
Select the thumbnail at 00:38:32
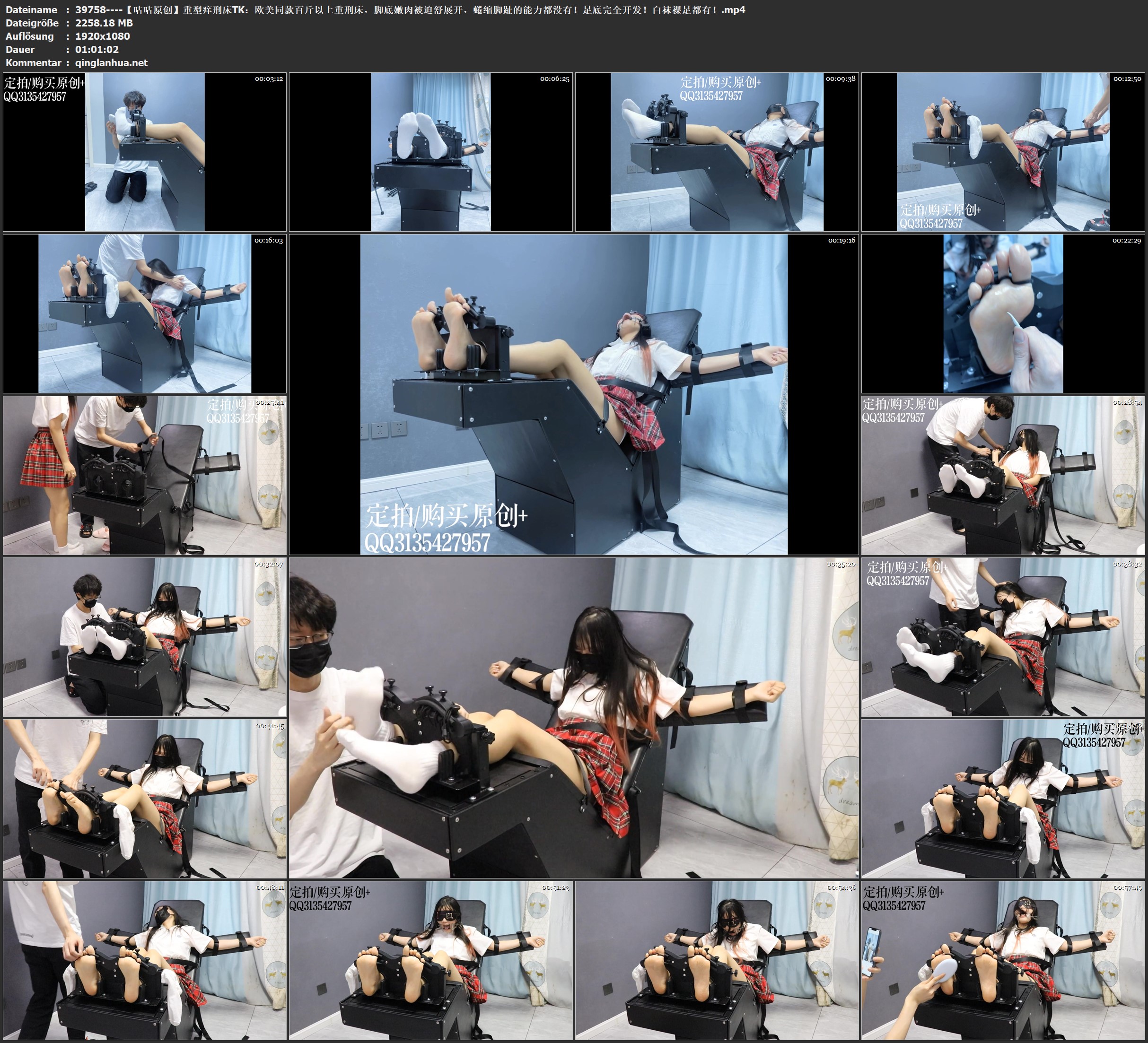point(1003,637)
